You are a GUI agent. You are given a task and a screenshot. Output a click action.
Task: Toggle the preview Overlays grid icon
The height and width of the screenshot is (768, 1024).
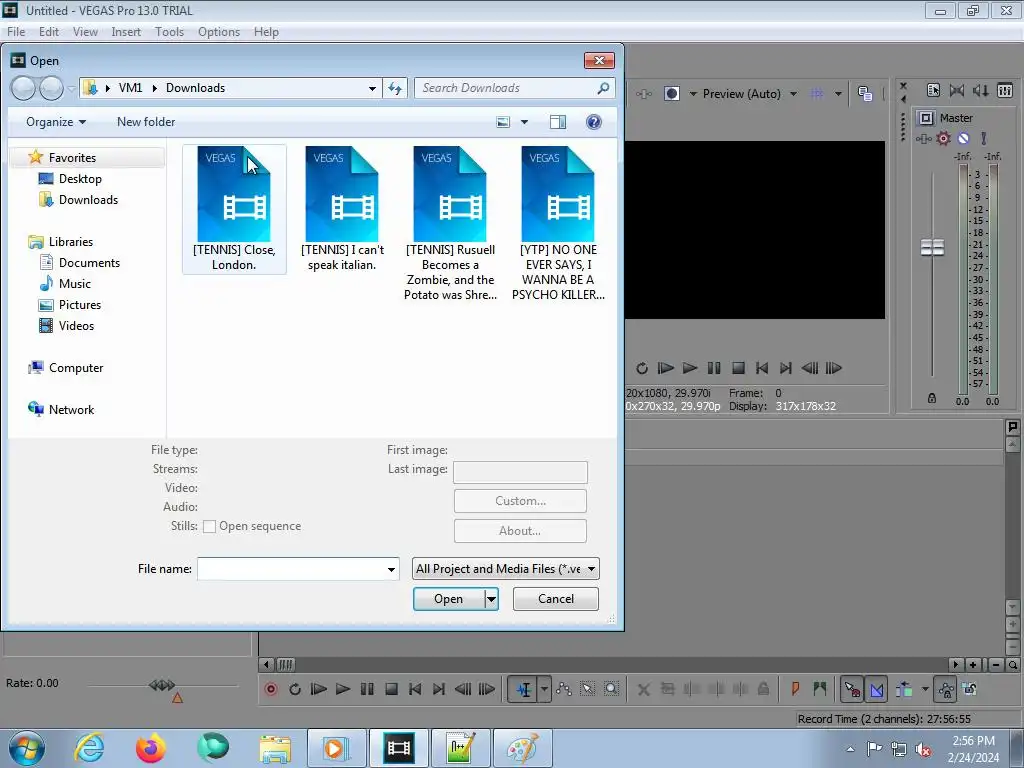pyautogui.click(x=817, y=94)
